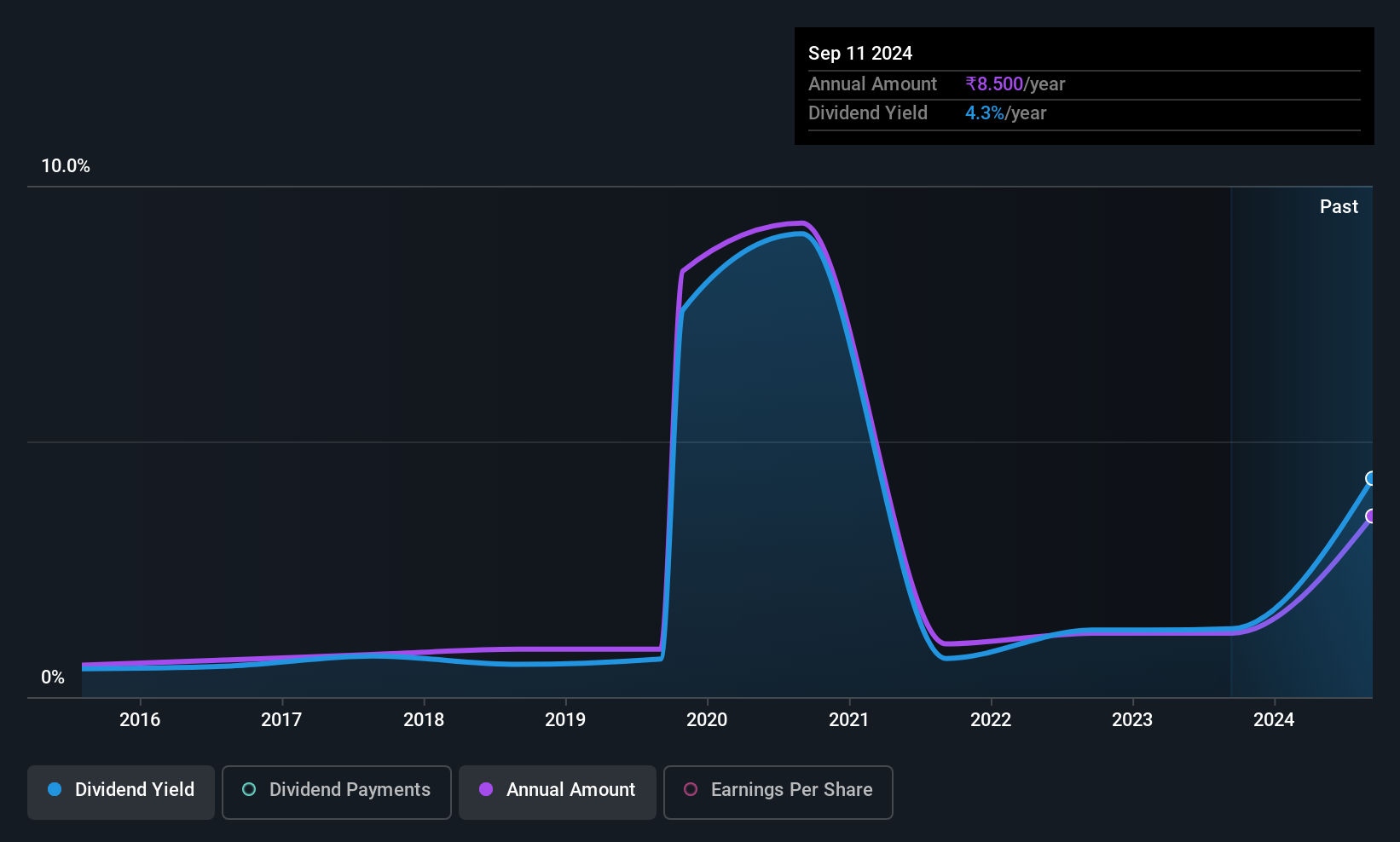Click the 2024 x-axis label
The height and width of the screenshot is (842, 1400).
tap(1274, 720)
